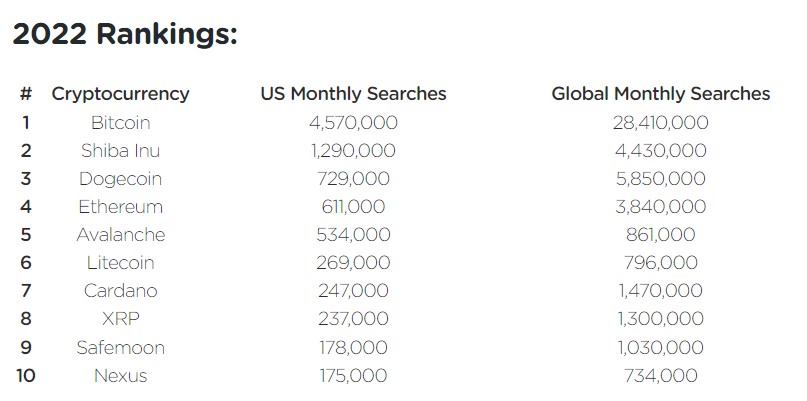Select the XRP cryptocurrency entry
Viewport: 807px width, 401px height.
[120, 319]
